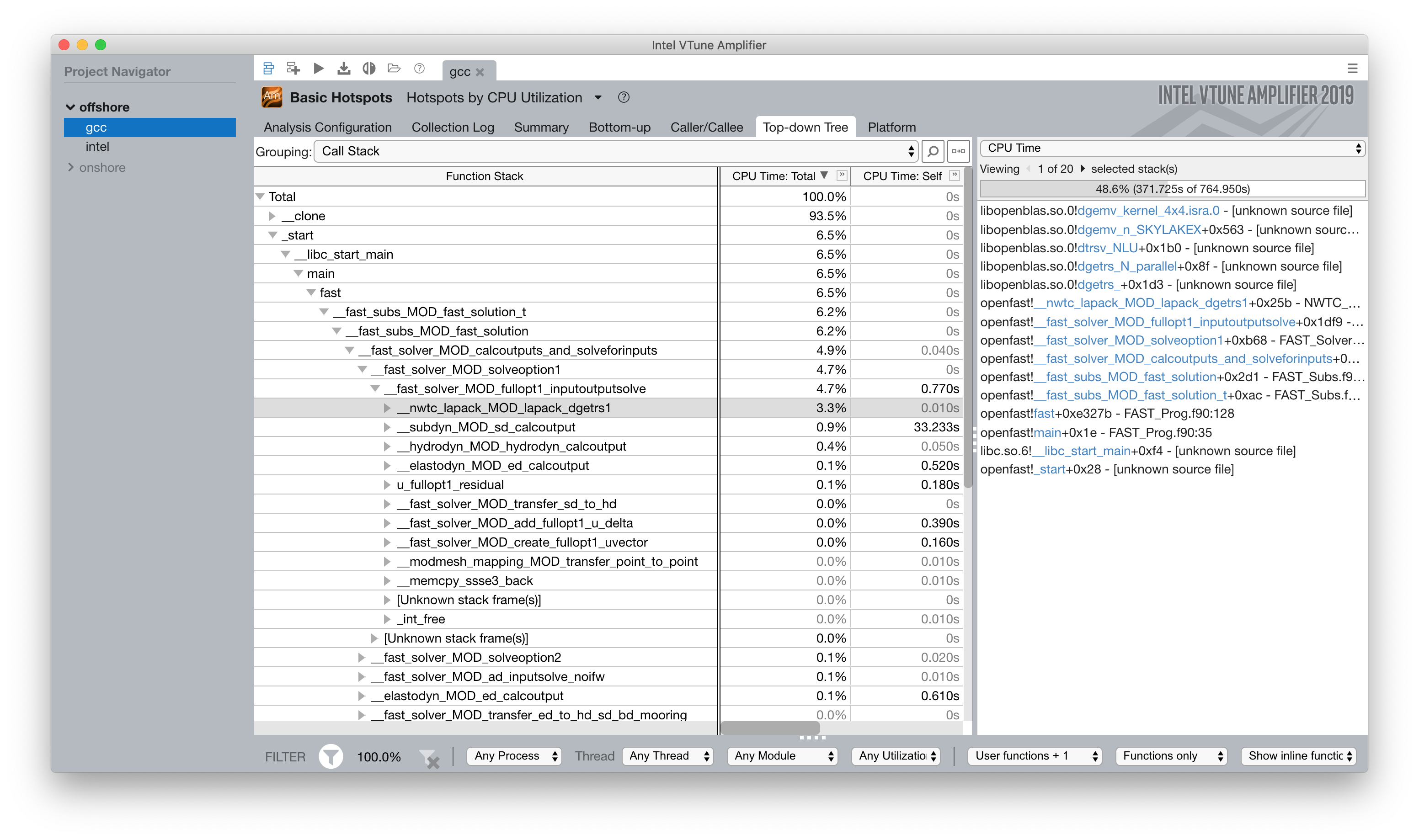Switch to the Summary tab
This screenshot has height=840, width=1419.
coord(541,128)
